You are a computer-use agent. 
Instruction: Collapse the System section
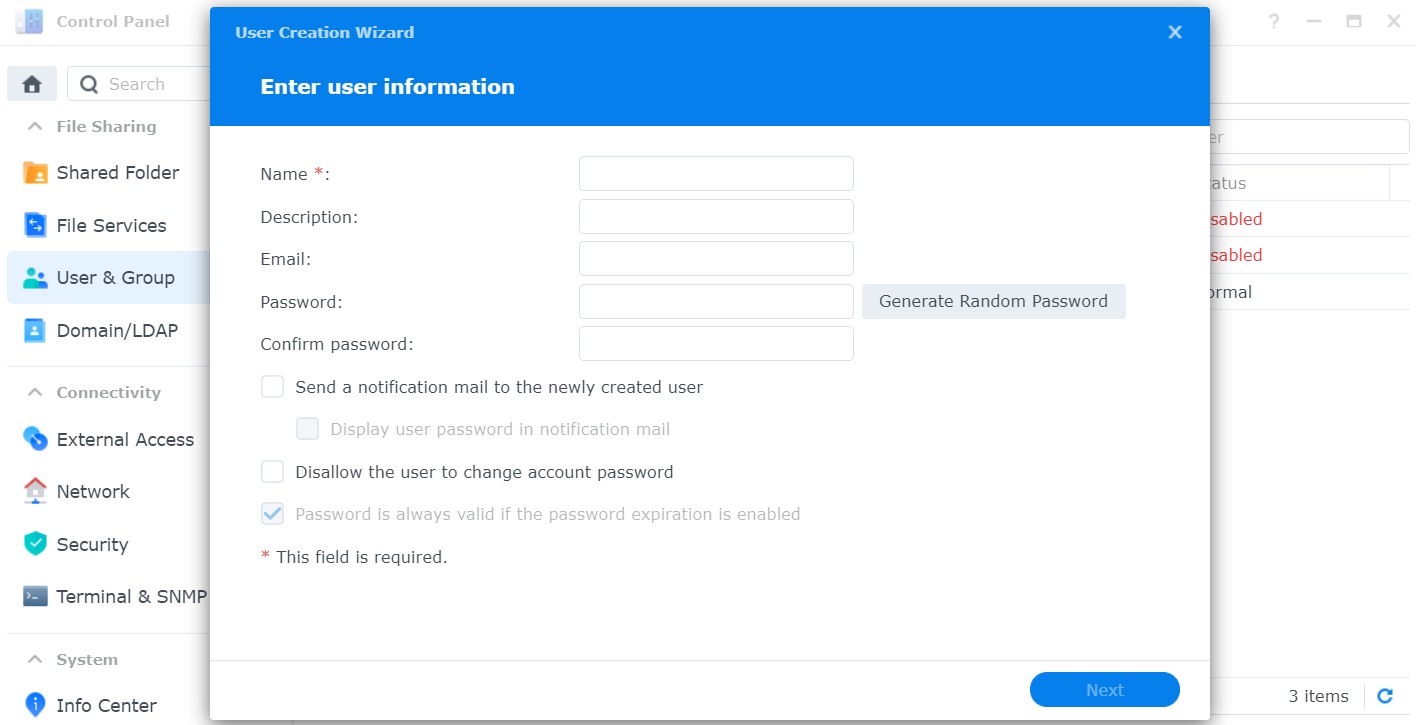tap(35, 659)
